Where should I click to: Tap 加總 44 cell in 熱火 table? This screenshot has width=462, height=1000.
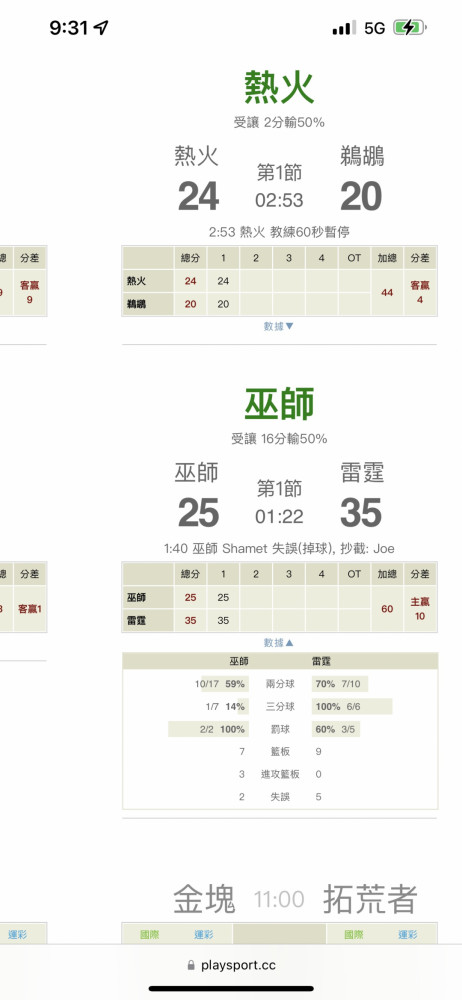point(387,292)
